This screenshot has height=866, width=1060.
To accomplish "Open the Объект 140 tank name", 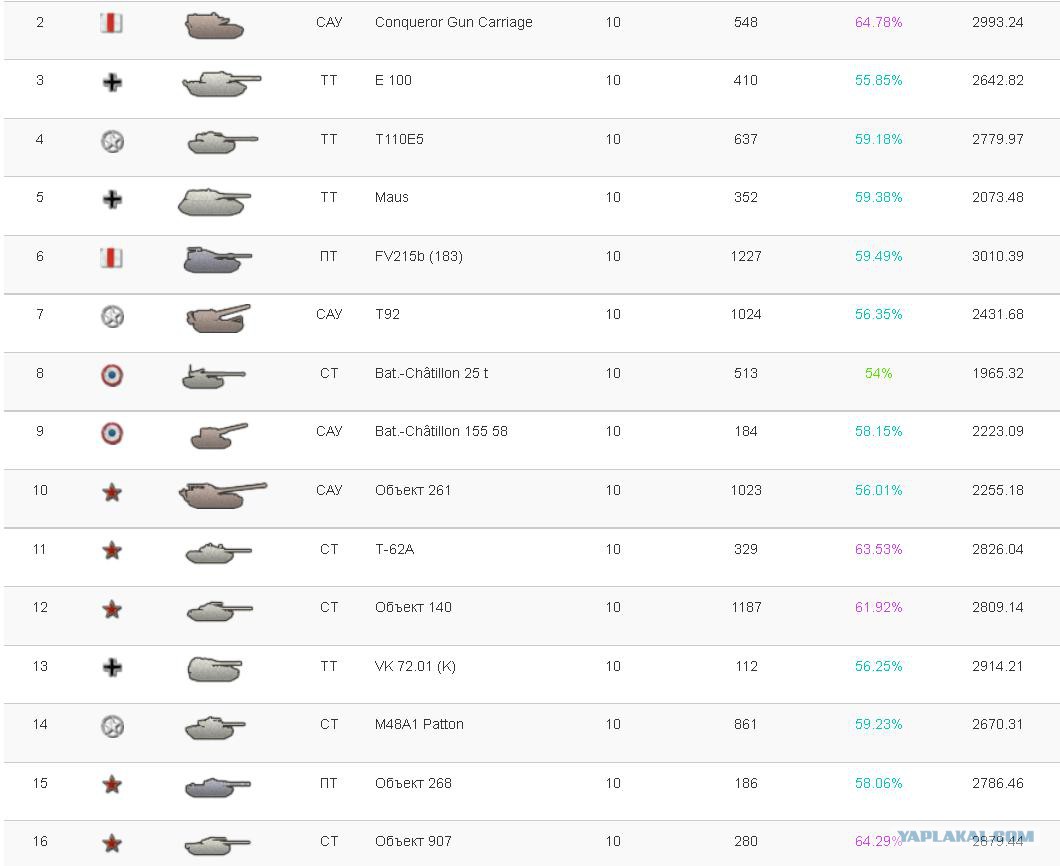I will point(413,607).
